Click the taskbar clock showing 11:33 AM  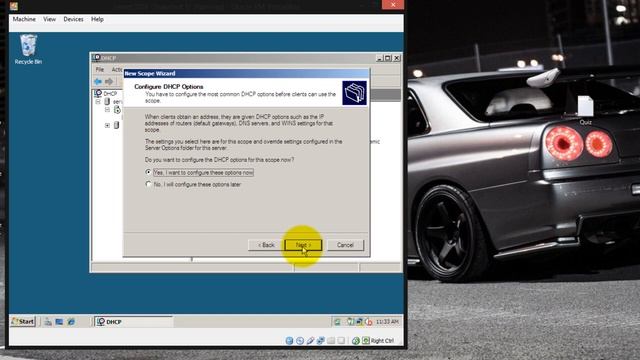(387, 322)
